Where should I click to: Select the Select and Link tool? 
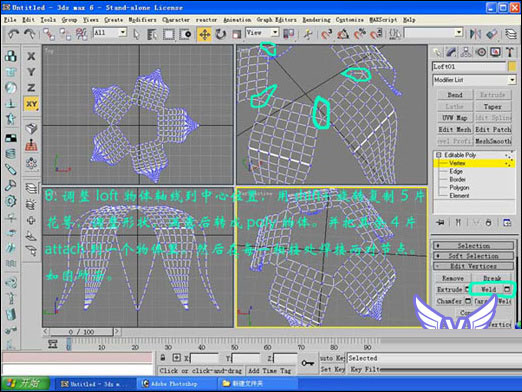pyautogui.click(x=49, y=34)
